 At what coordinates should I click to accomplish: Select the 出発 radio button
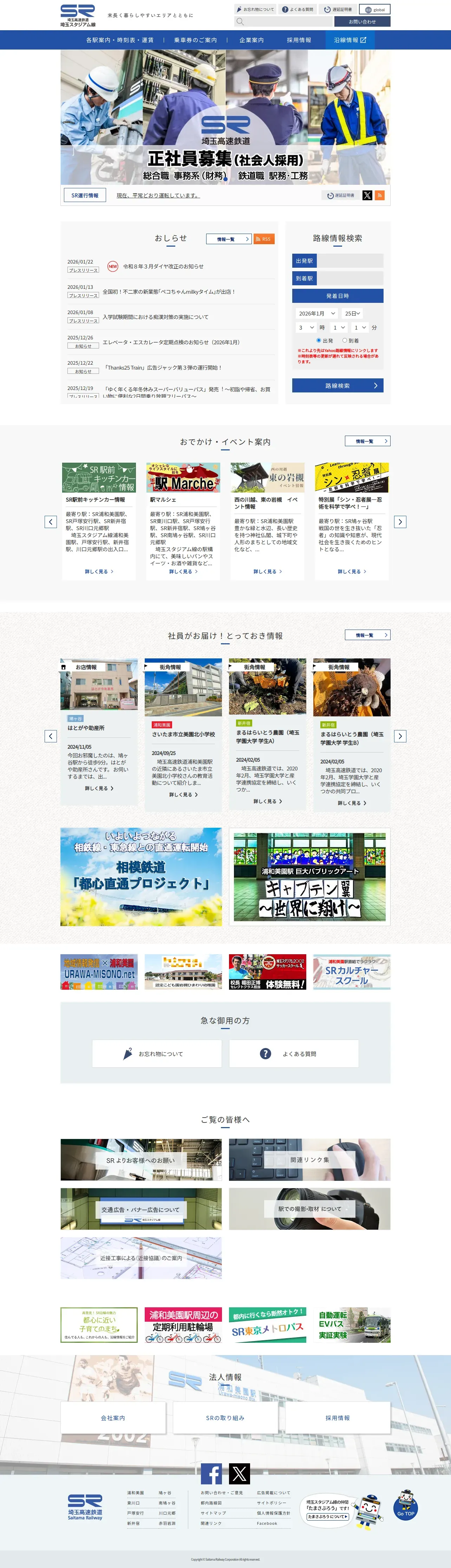click(318, 340)
